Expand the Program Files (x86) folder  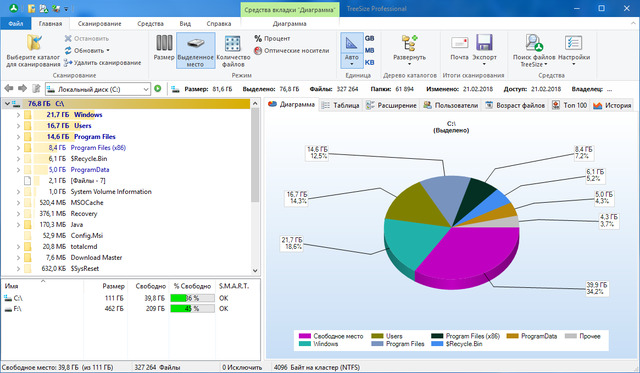click(x=18, y=148)
